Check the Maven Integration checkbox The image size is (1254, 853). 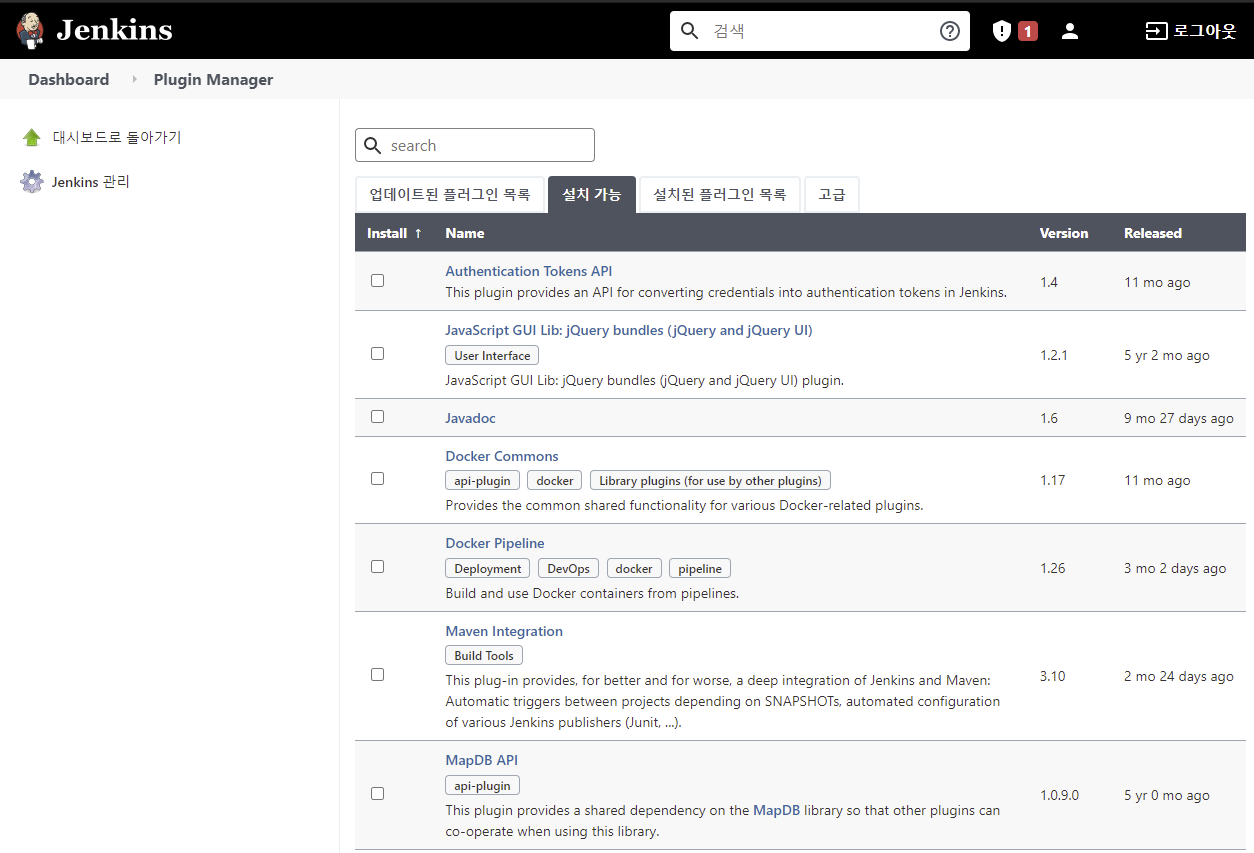pyautogui.click(x=377, y=675)
